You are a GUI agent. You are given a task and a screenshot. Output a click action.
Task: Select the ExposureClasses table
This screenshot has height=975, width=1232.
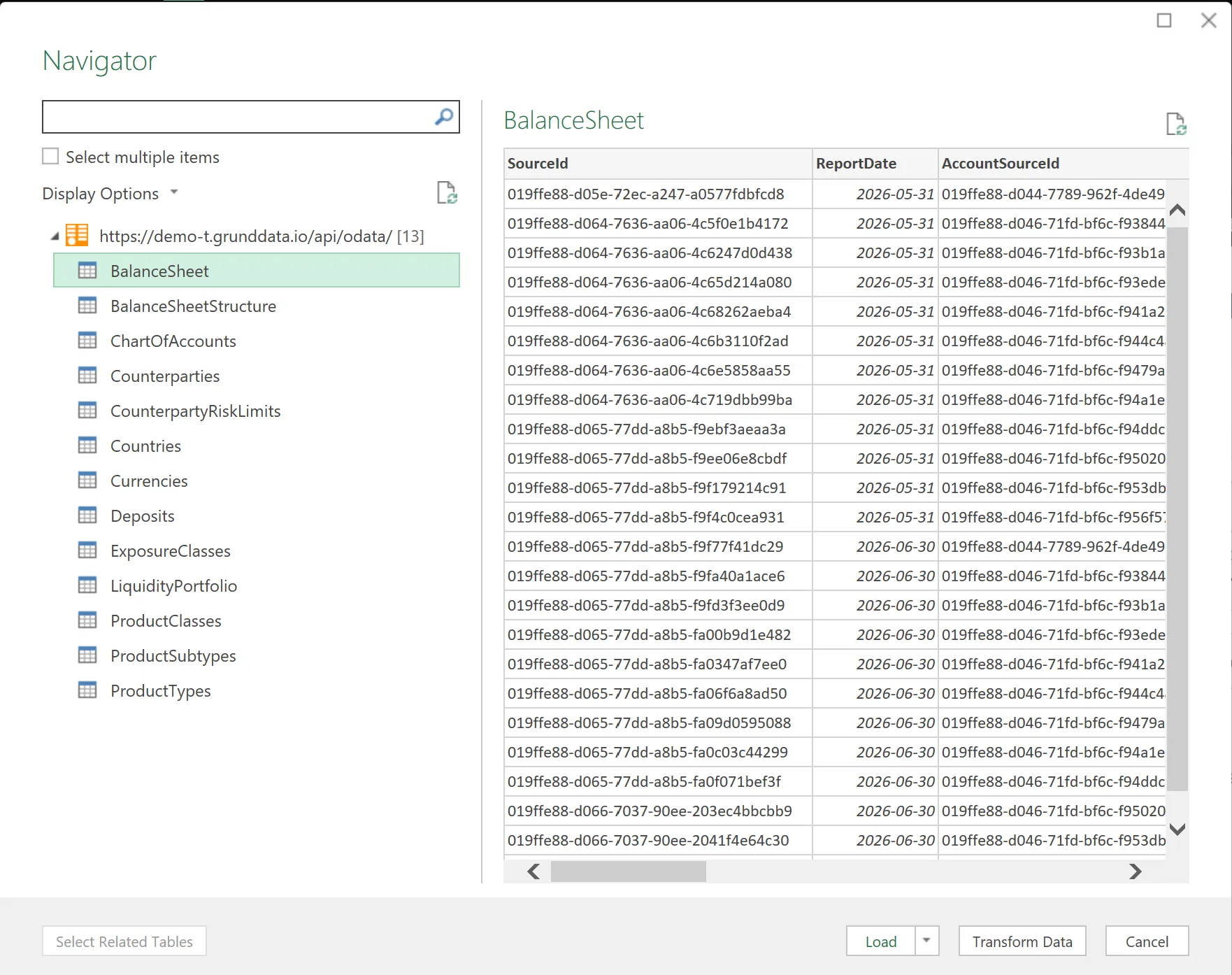257,550
